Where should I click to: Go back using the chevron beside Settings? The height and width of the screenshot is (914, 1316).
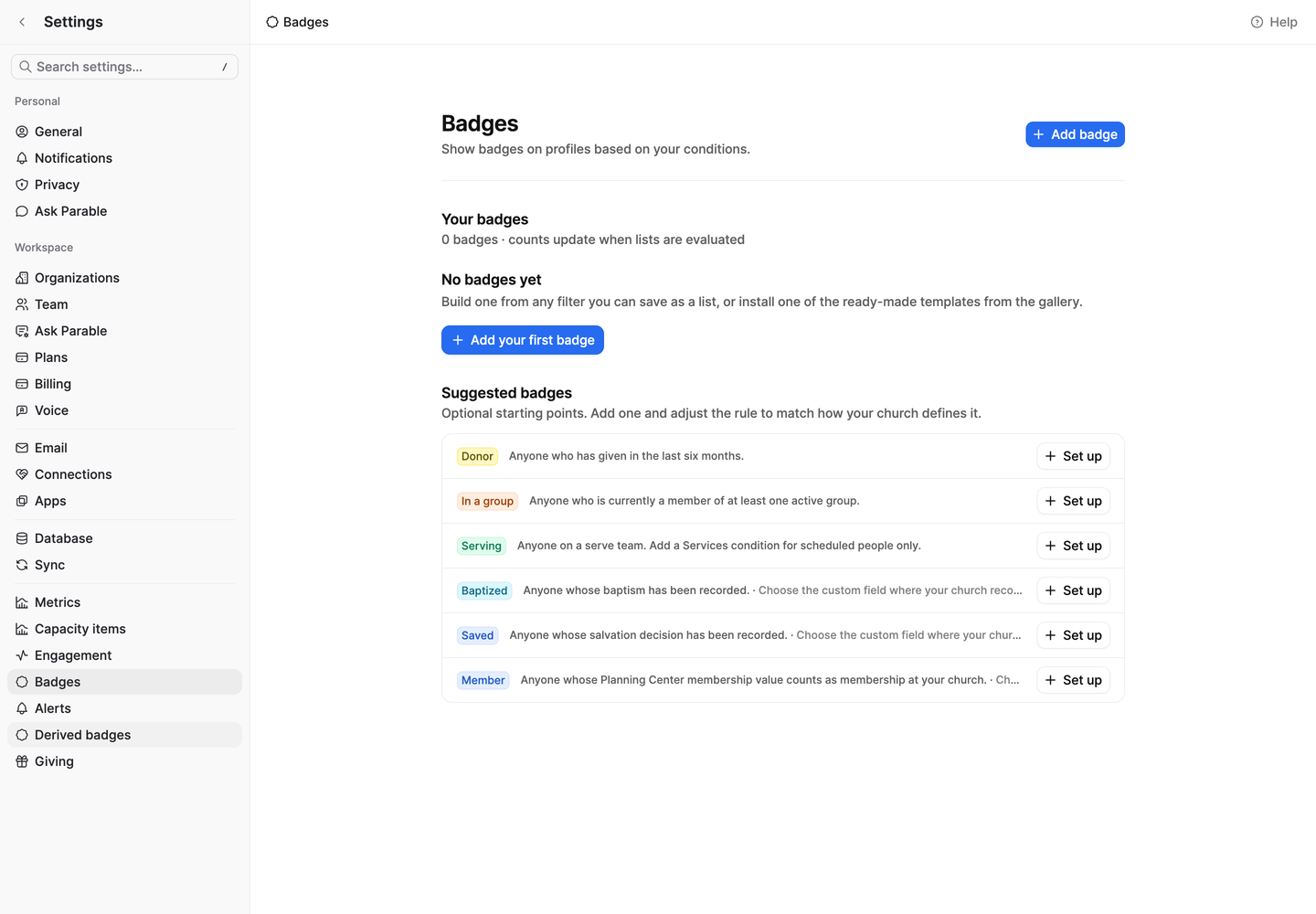click(x=22, y=22)
